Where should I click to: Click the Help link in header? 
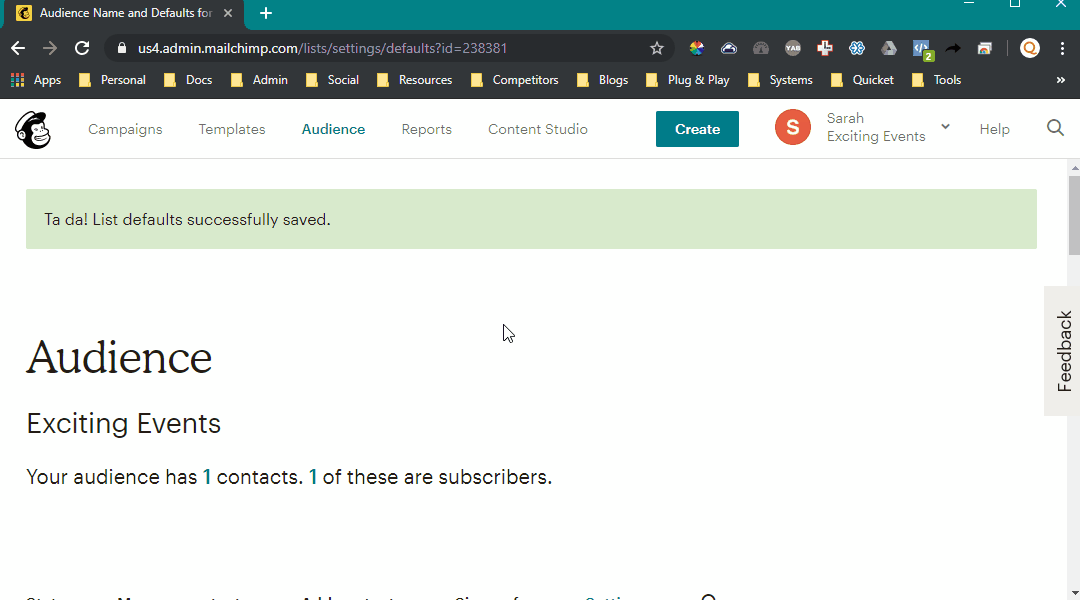995,130
